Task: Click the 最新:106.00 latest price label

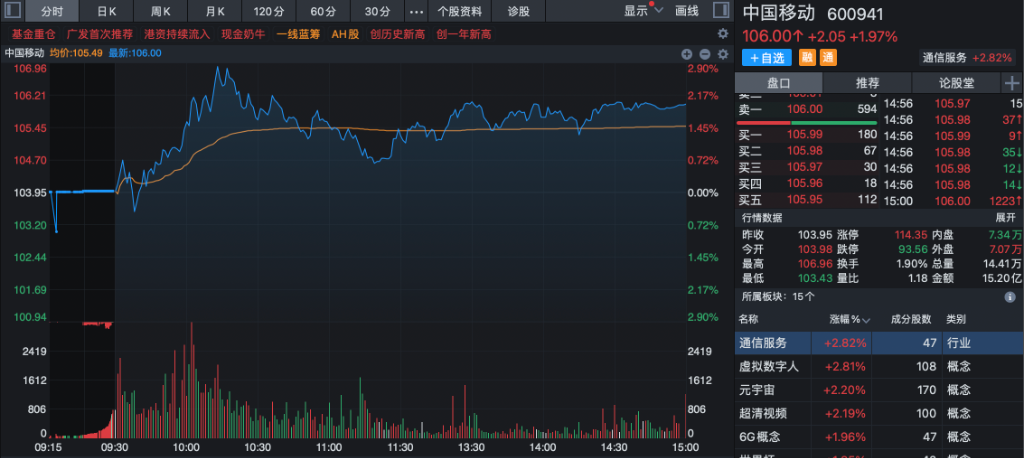Action: 135,54
